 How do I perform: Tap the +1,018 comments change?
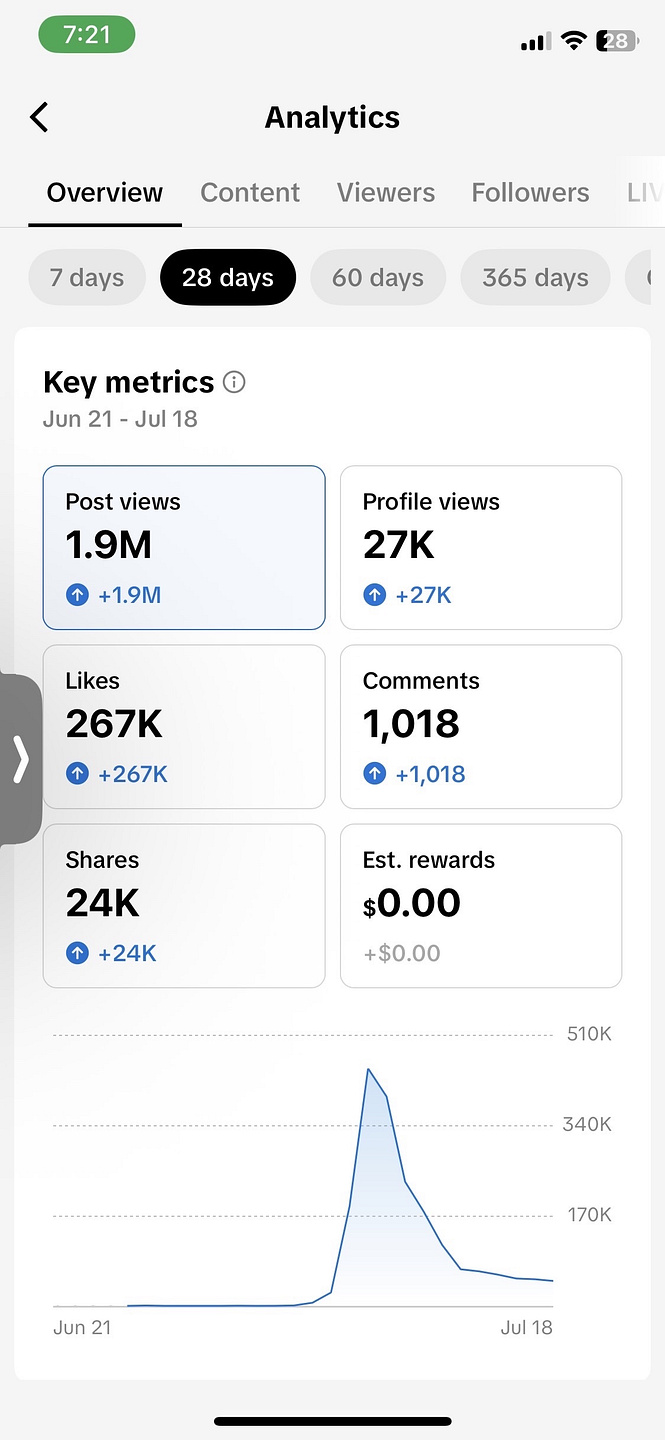click(430, 774)
